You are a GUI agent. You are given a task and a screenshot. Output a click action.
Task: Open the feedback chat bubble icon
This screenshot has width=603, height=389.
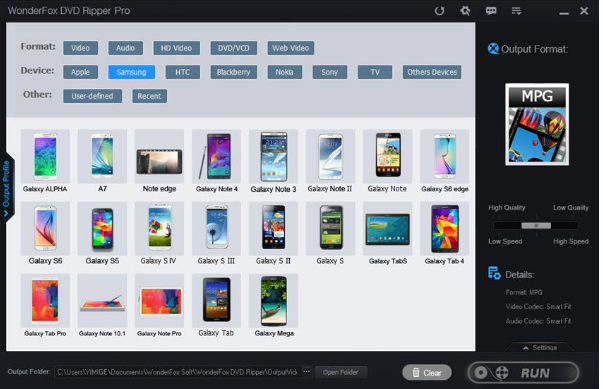491,11
